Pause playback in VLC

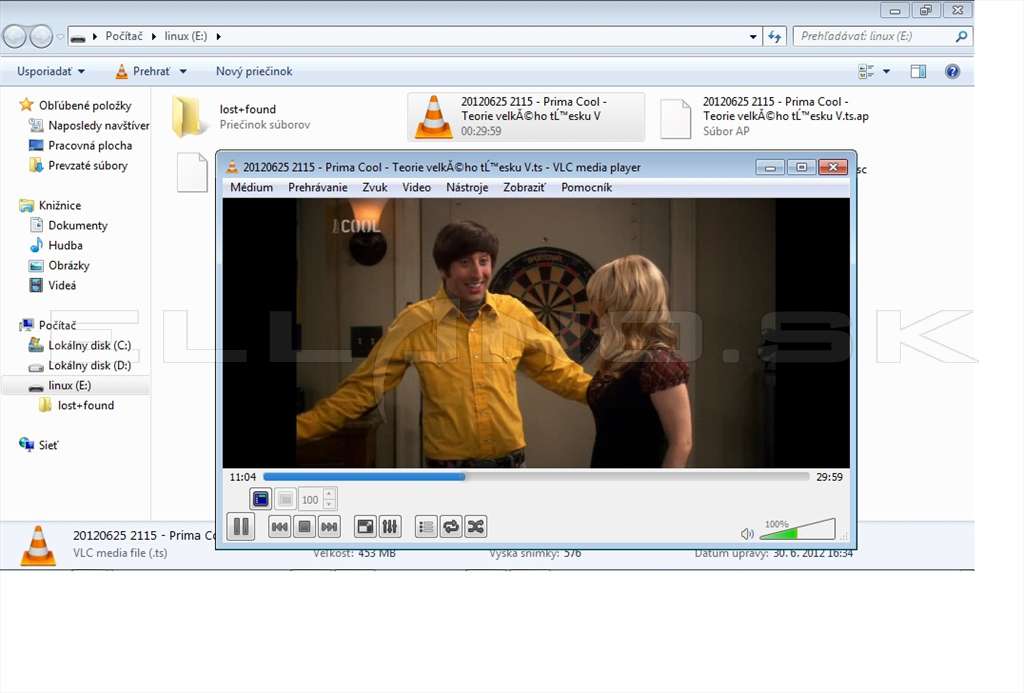coord(241,526)
